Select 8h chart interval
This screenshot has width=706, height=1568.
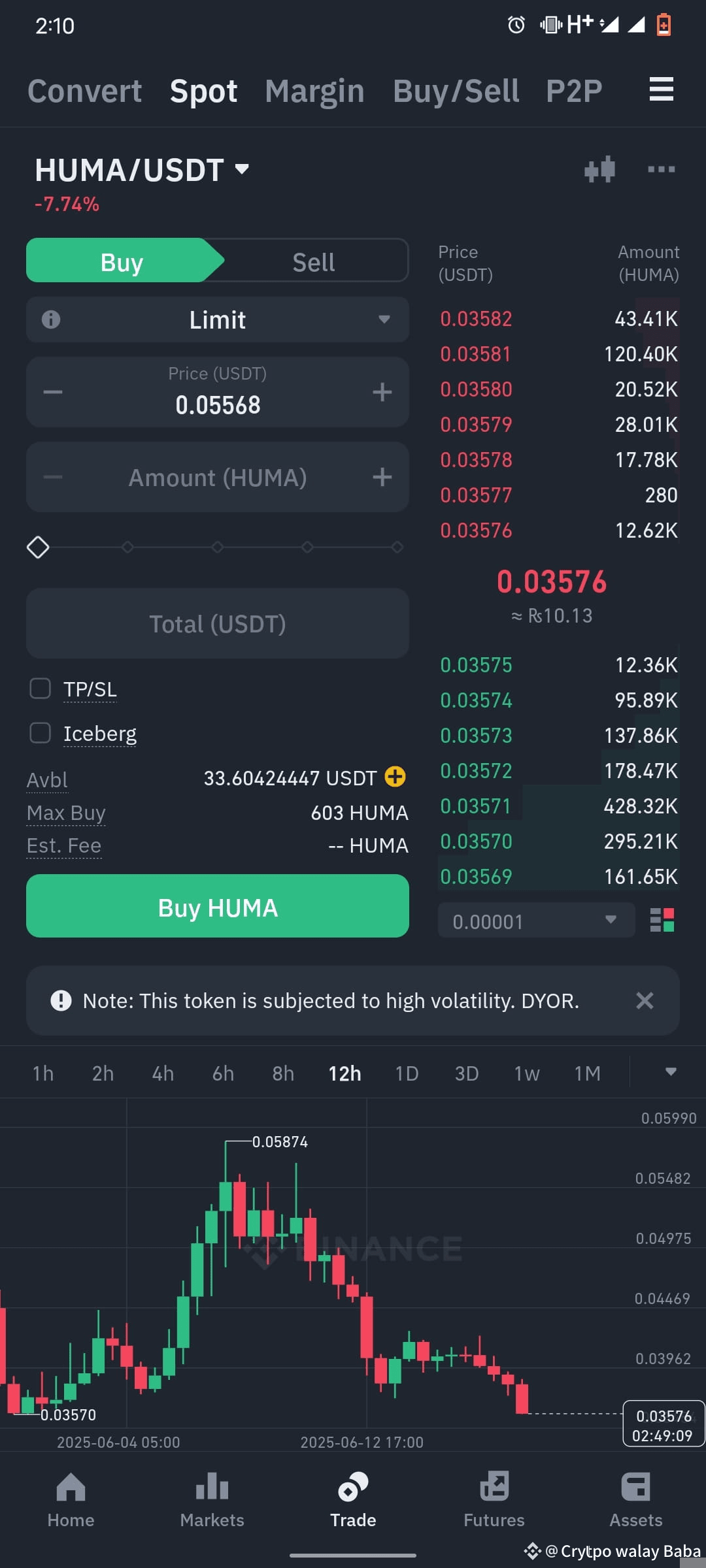(283, 1073)
